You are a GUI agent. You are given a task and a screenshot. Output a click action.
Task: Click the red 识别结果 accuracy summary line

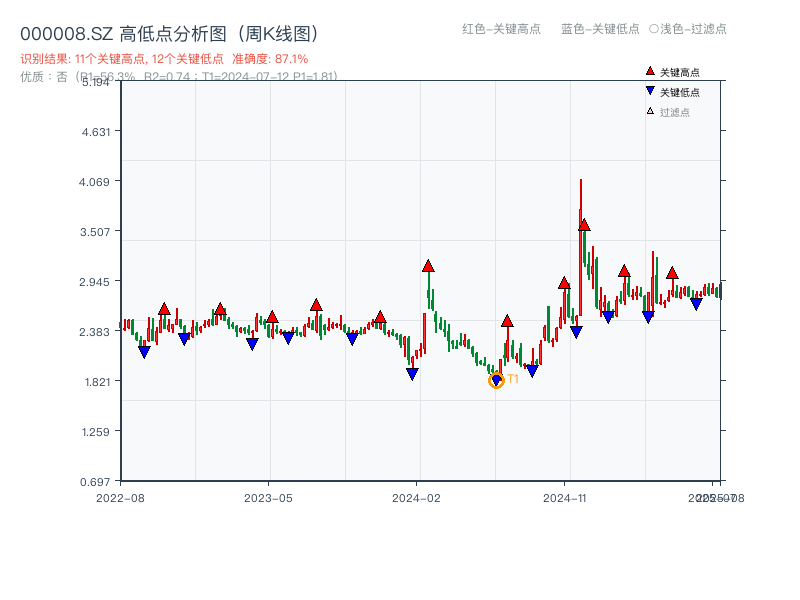point(164,59)
